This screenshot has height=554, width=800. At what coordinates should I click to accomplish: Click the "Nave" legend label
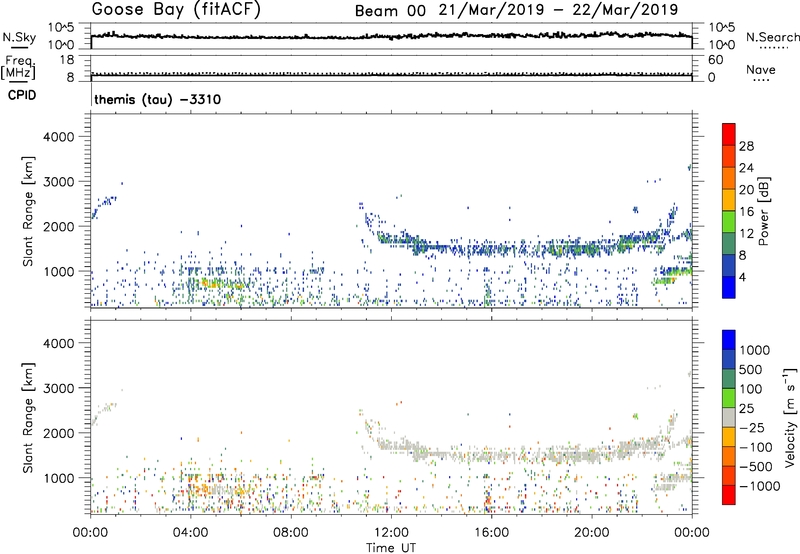pyautogui.click(x=761, y=69)
